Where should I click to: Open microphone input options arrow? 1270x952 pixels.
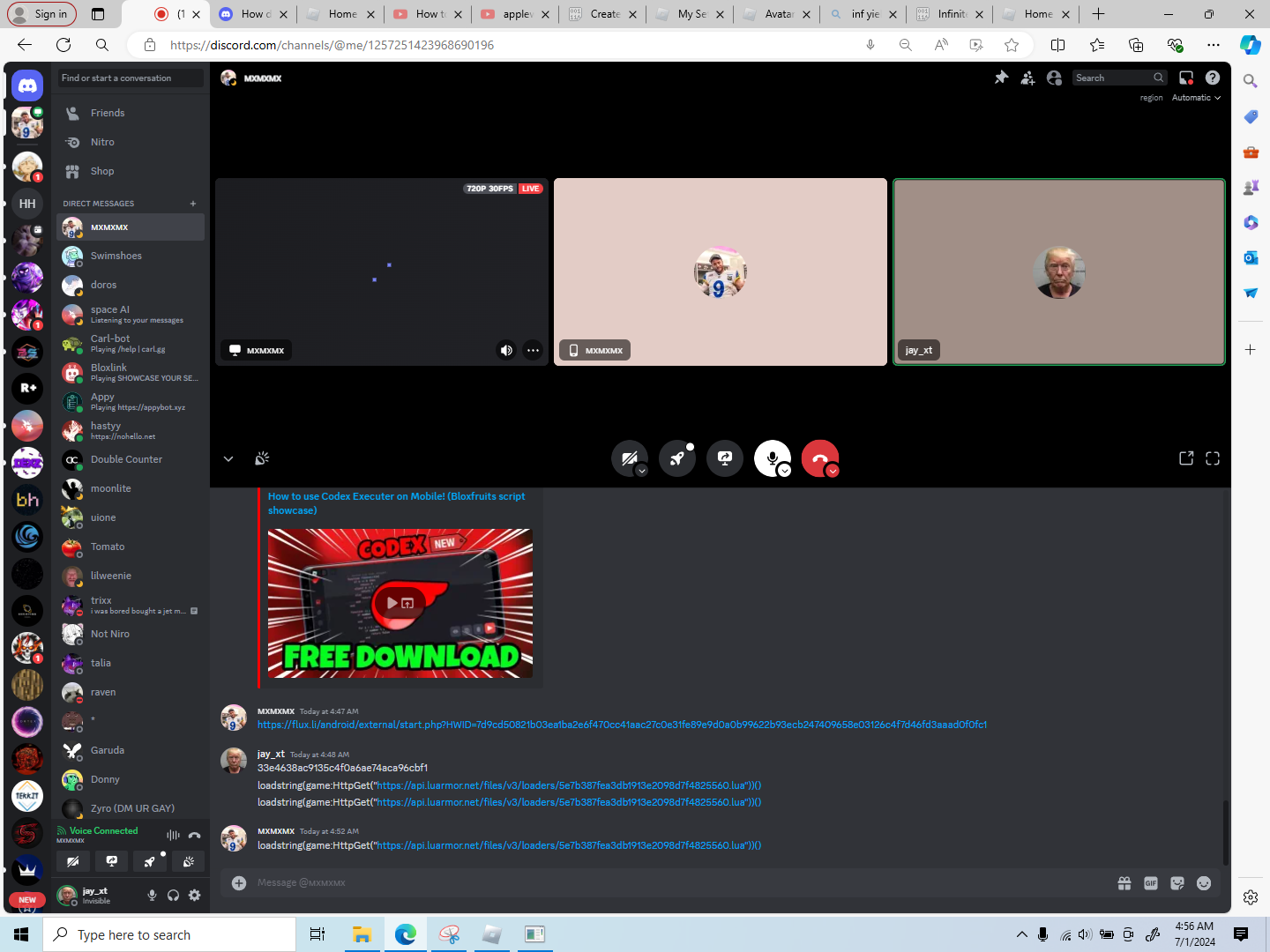785,471
